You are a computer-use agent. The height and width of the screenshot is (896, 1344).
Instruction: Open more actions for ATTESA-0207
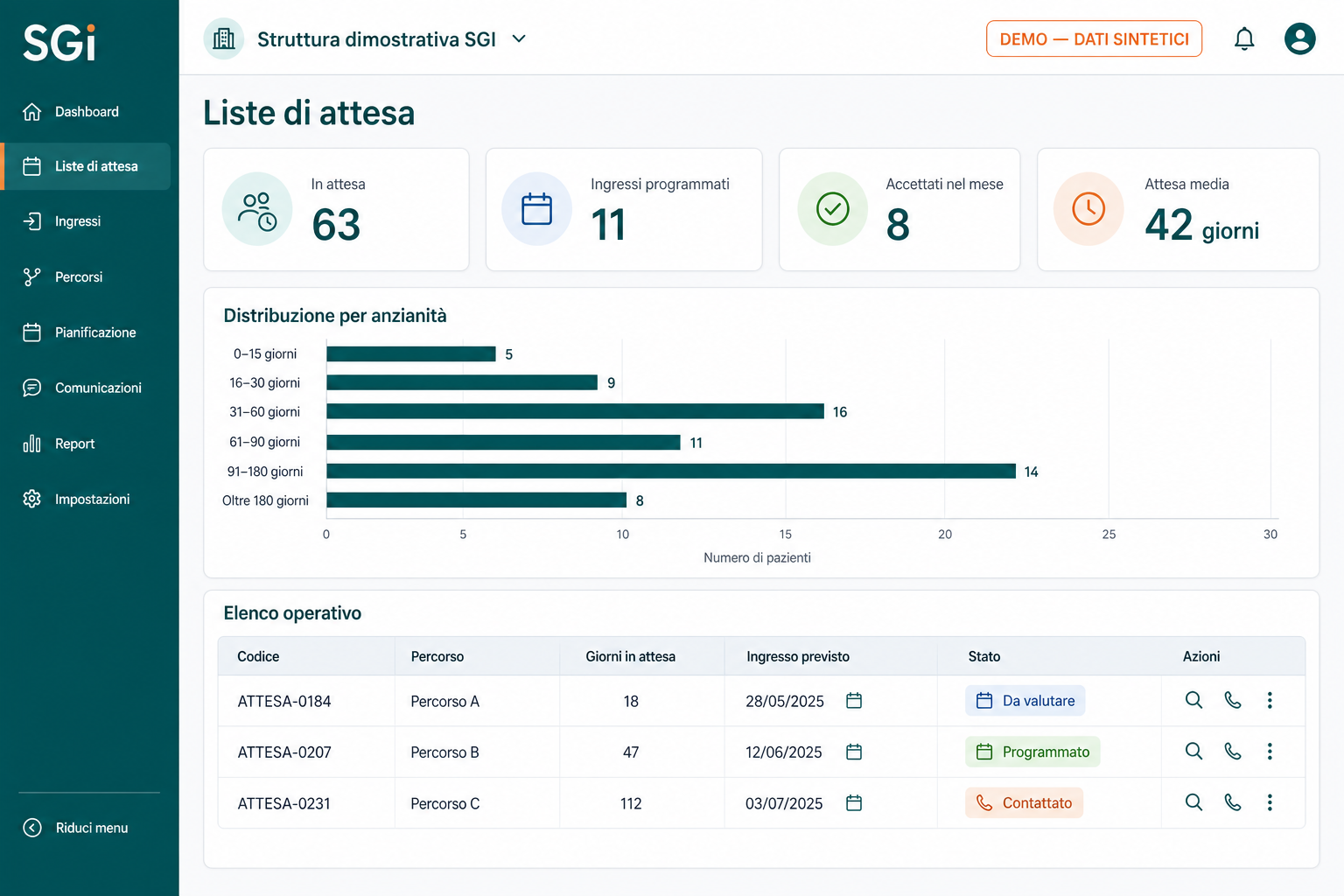1270,752
